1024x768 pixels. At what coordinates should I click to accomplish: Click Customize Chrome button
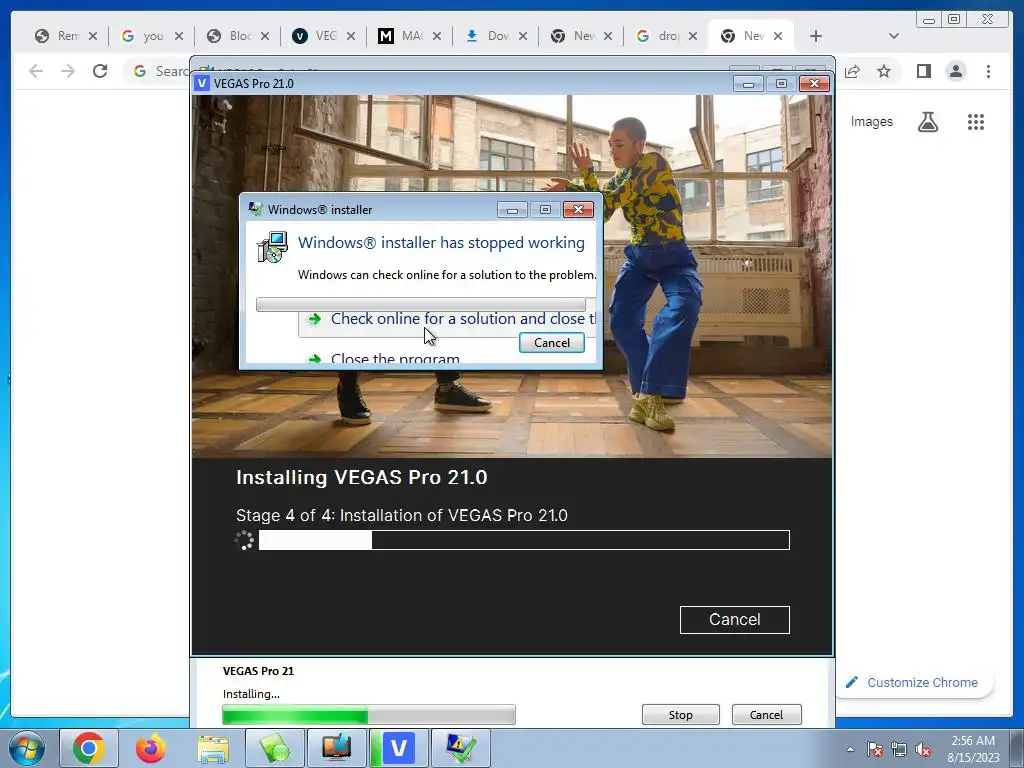point(914,682)
